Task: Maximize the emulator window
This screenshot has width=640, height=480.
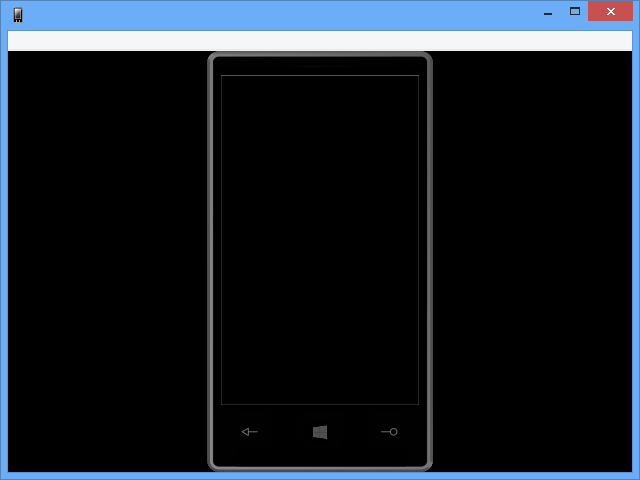Action: coord(575,11)
